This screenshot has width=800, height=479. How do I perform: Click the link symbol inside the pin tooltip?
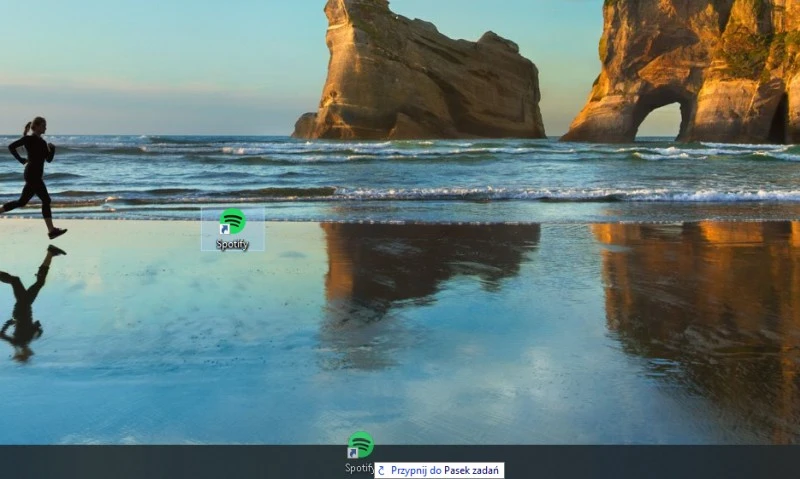[381, 470]
